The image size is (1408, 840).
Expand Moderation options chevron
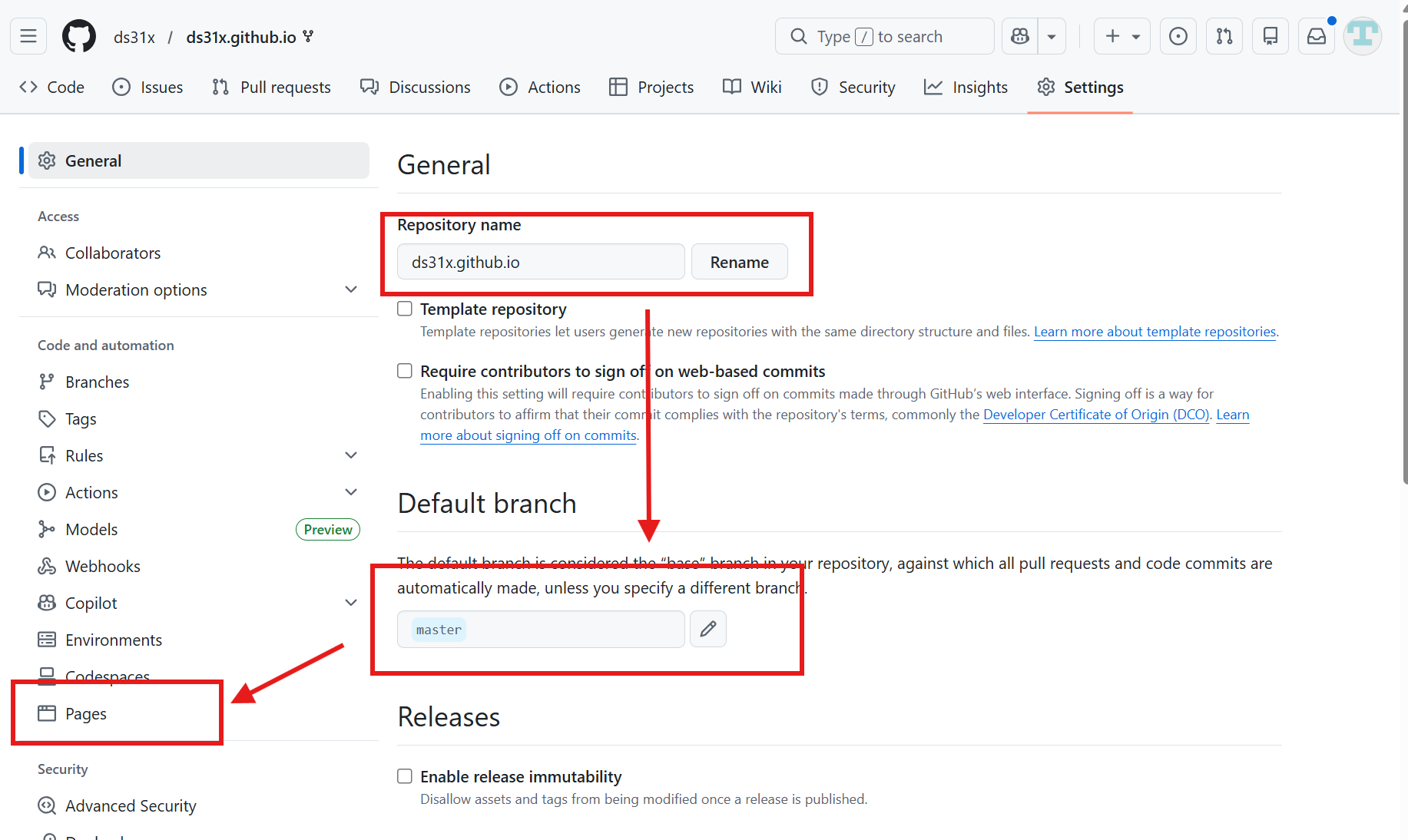coord(351,289)
